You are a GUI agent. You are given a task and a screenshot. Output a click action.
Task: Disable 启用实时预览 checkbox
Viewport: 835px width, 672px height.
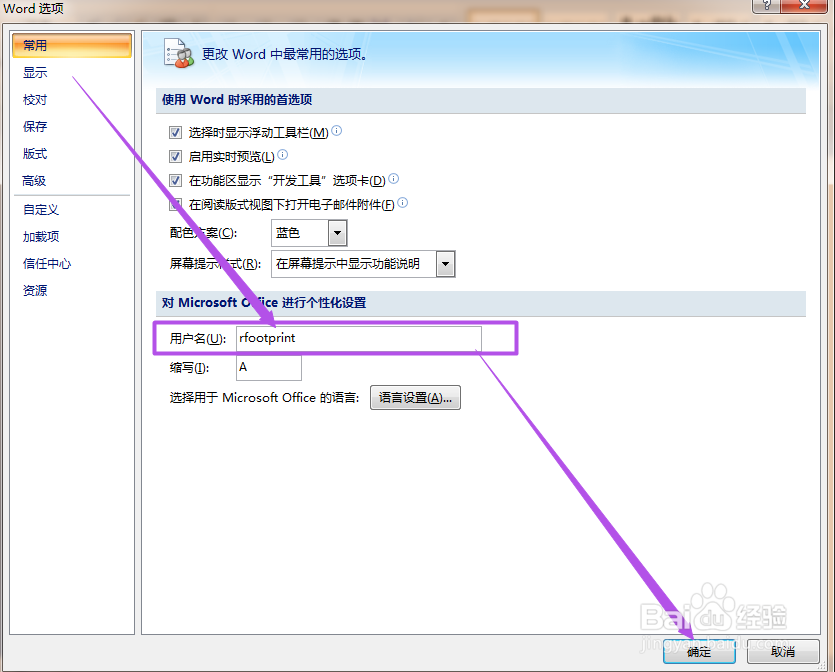(x=175, y=156)
